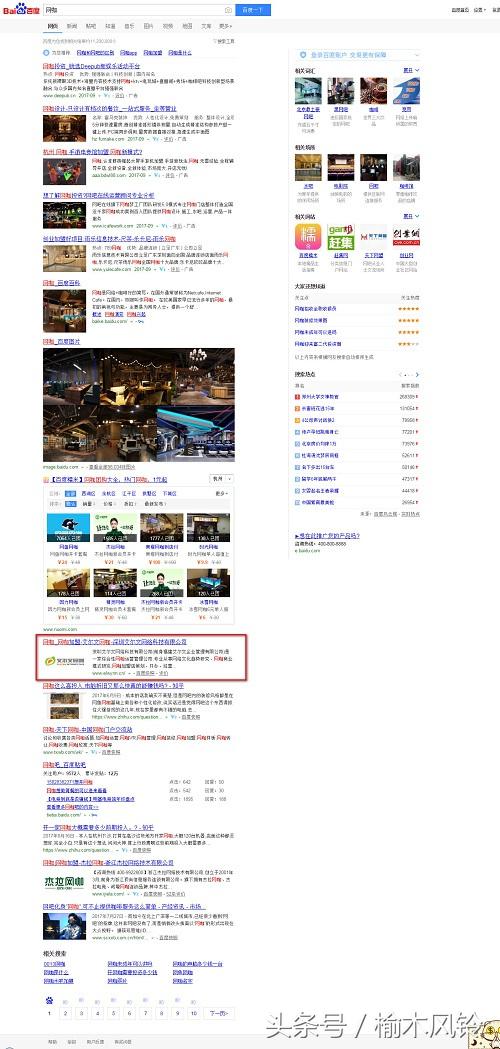Click Baidu paw icon above page 1
This screenshot has height=1049, width=500.
(x=49, y=1001)
